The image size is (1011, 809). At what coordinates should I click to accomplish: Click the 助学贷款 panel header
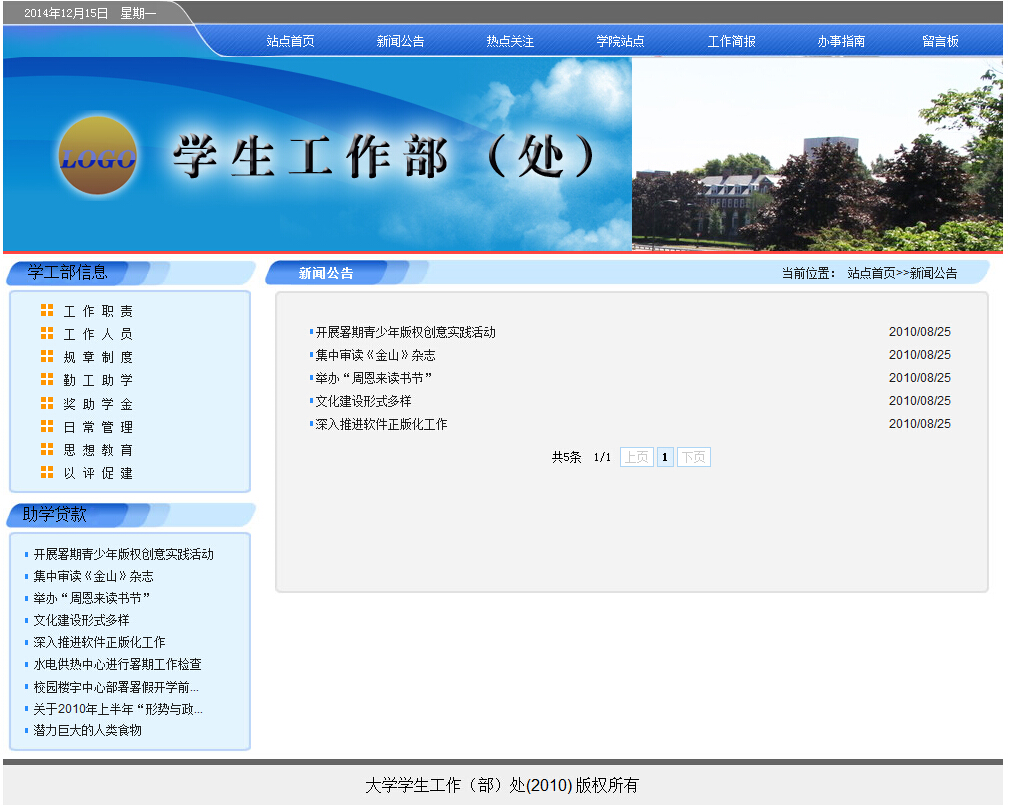tap(54, 514)
